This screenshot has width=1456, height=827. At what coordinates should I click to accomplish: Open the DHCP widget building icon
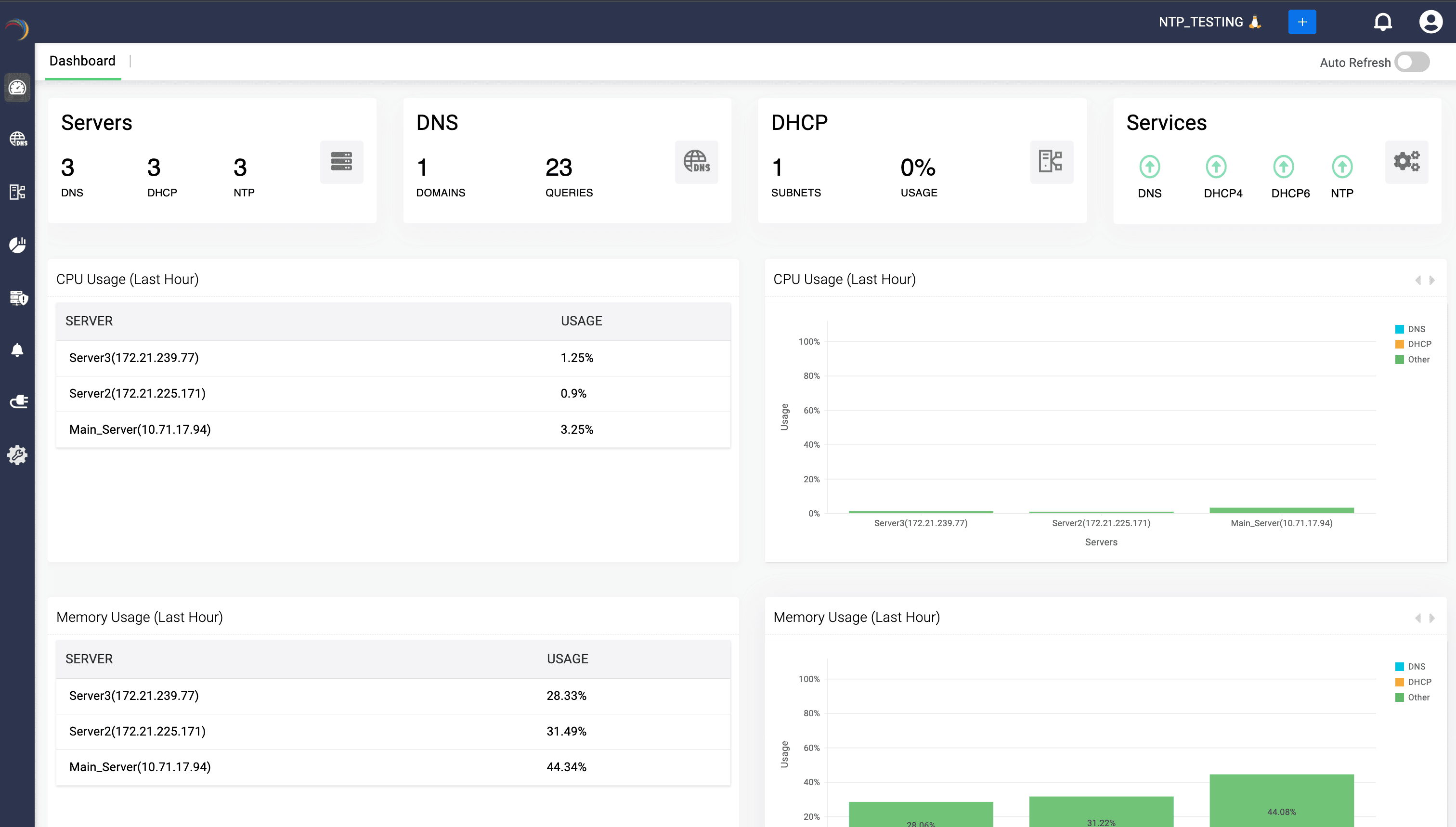[1051, 162]
